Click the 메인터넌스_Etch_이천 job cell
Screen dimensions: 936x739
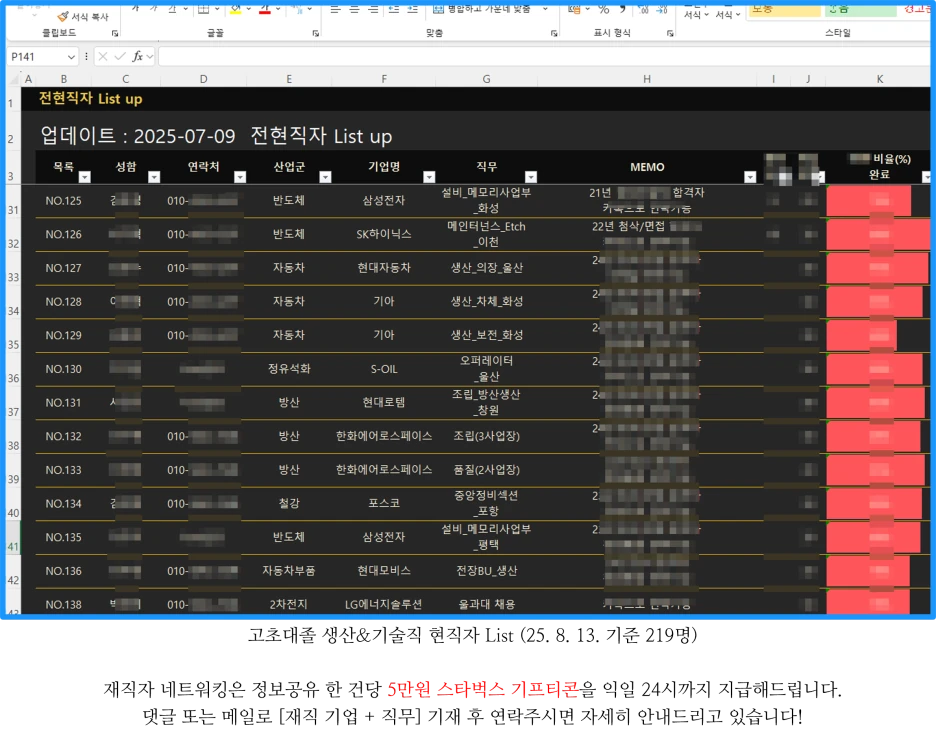coord(487,235)
